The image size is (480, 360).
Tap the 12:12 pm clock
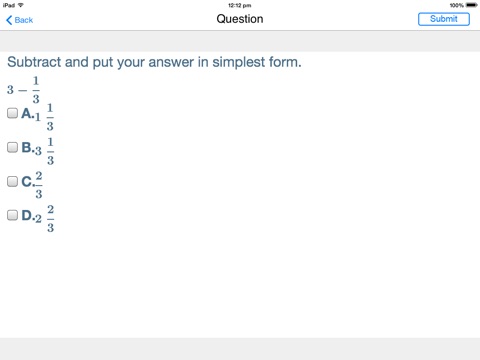pyautogui.click(x=240, y=5)
